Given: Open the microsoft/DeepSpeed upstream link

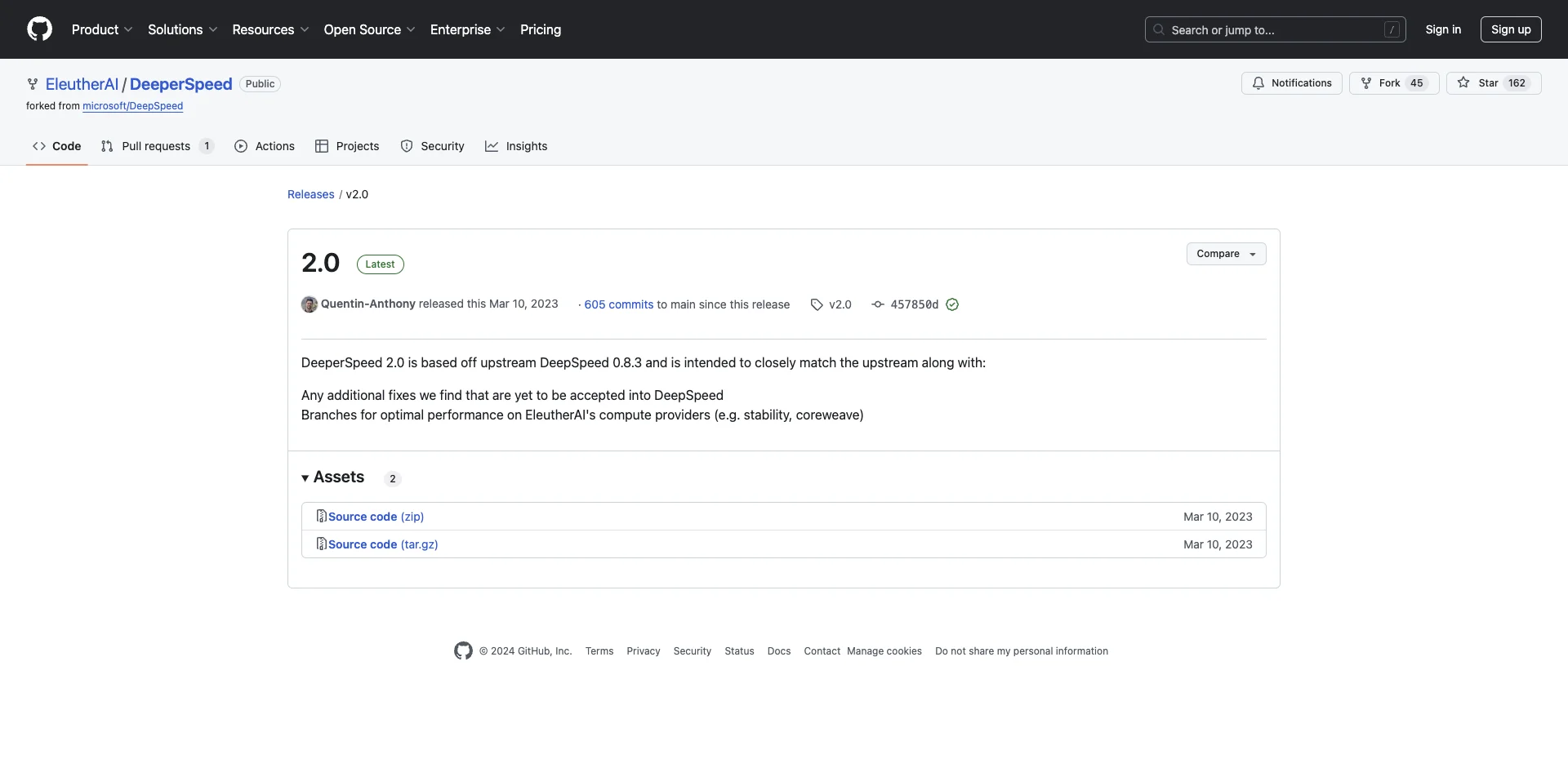Looking at the screenshot, I should click(x=132, y=106).
